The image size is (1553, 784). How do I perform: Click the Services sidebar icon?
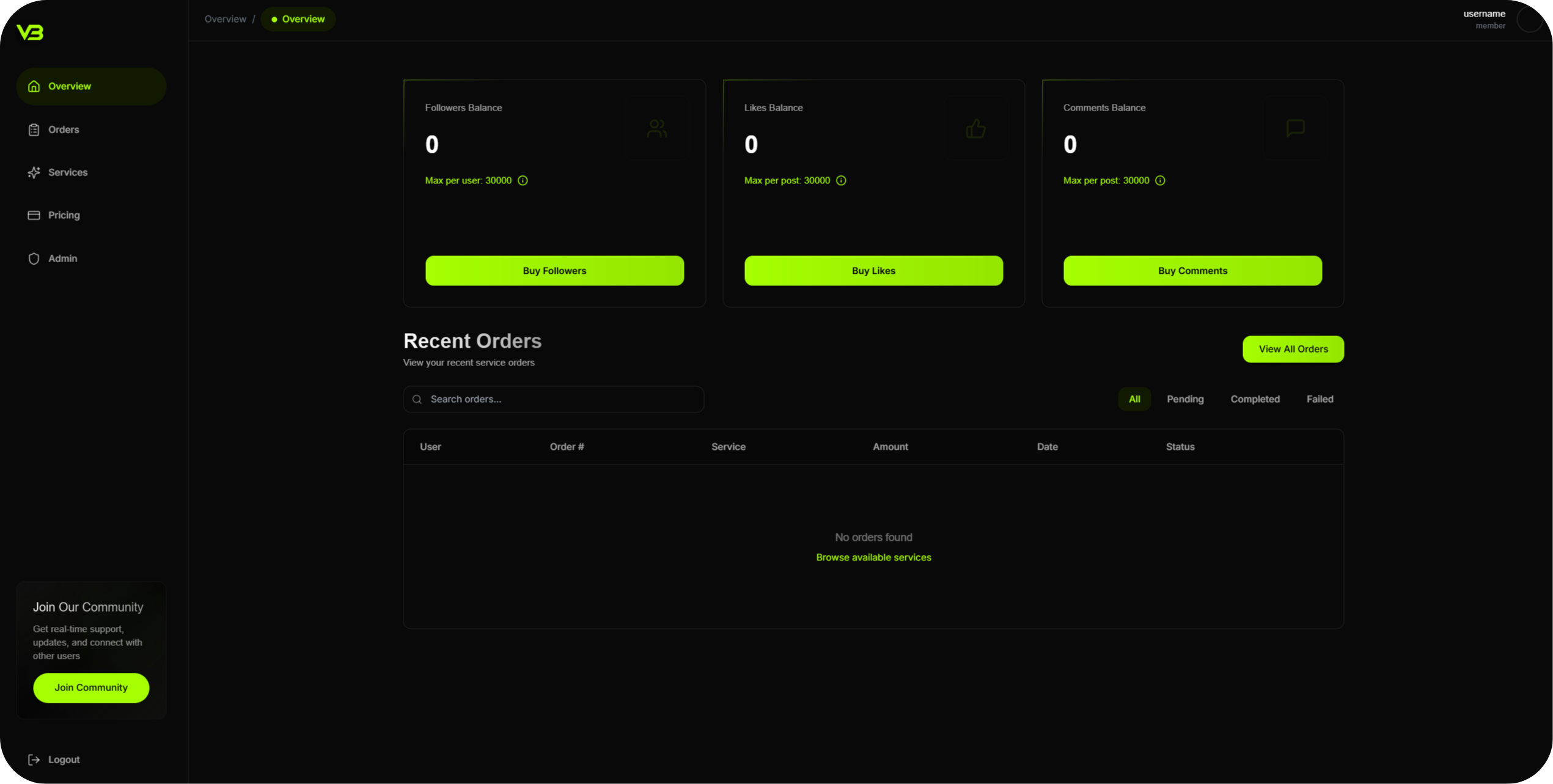click(x=34, y=172)
